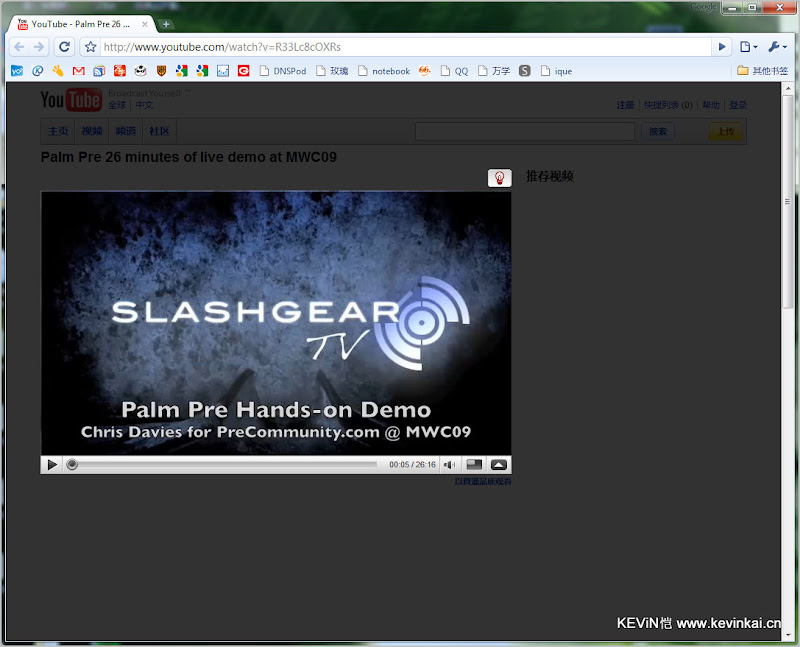The width and height of the screenshot is (800, 647).
Task: Open the 其他书签 bookmarks folder
Action: coord(763,71)
